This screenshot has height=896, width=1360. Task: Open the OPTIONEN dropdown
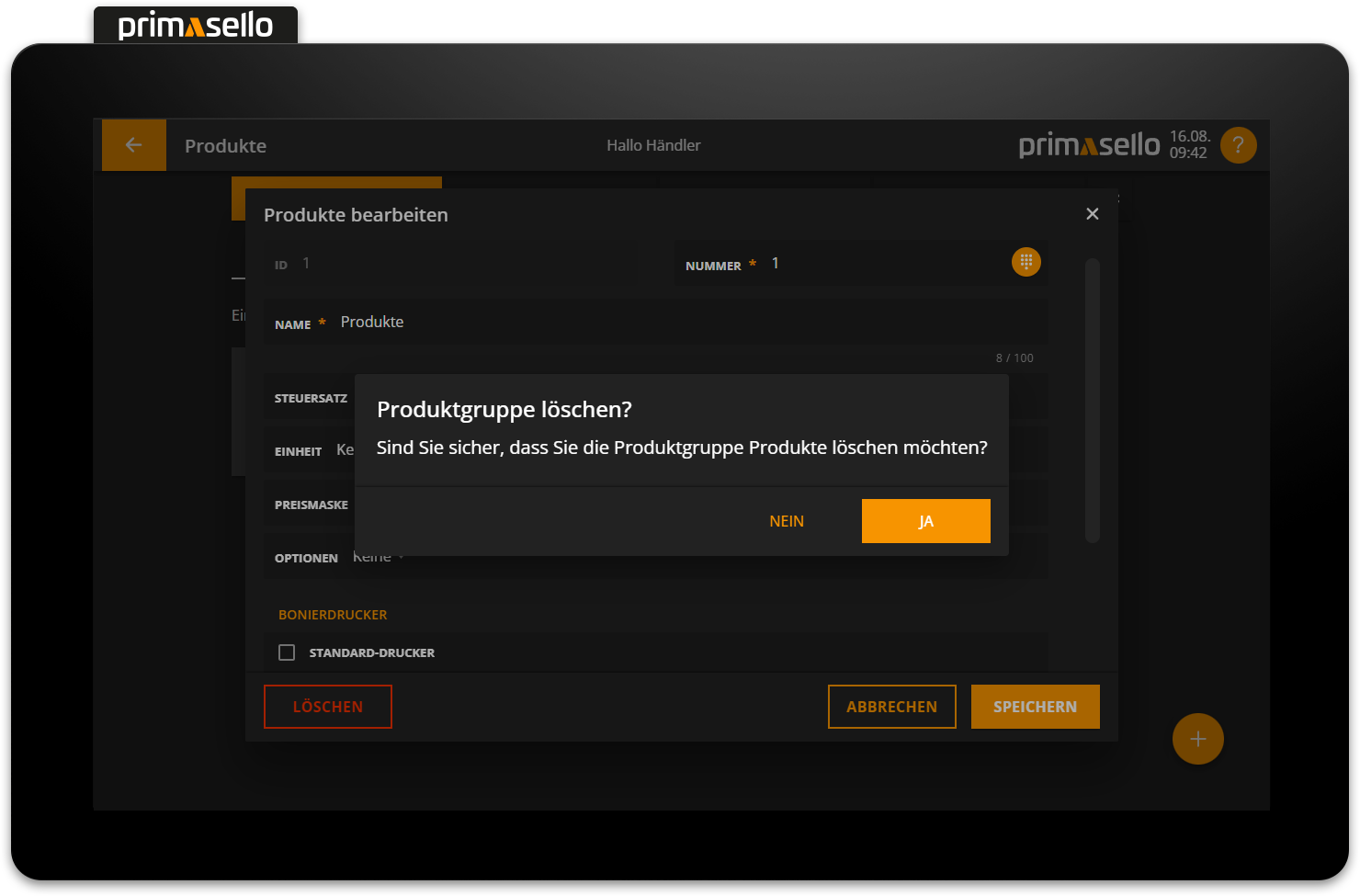click(x=377, y=556)
